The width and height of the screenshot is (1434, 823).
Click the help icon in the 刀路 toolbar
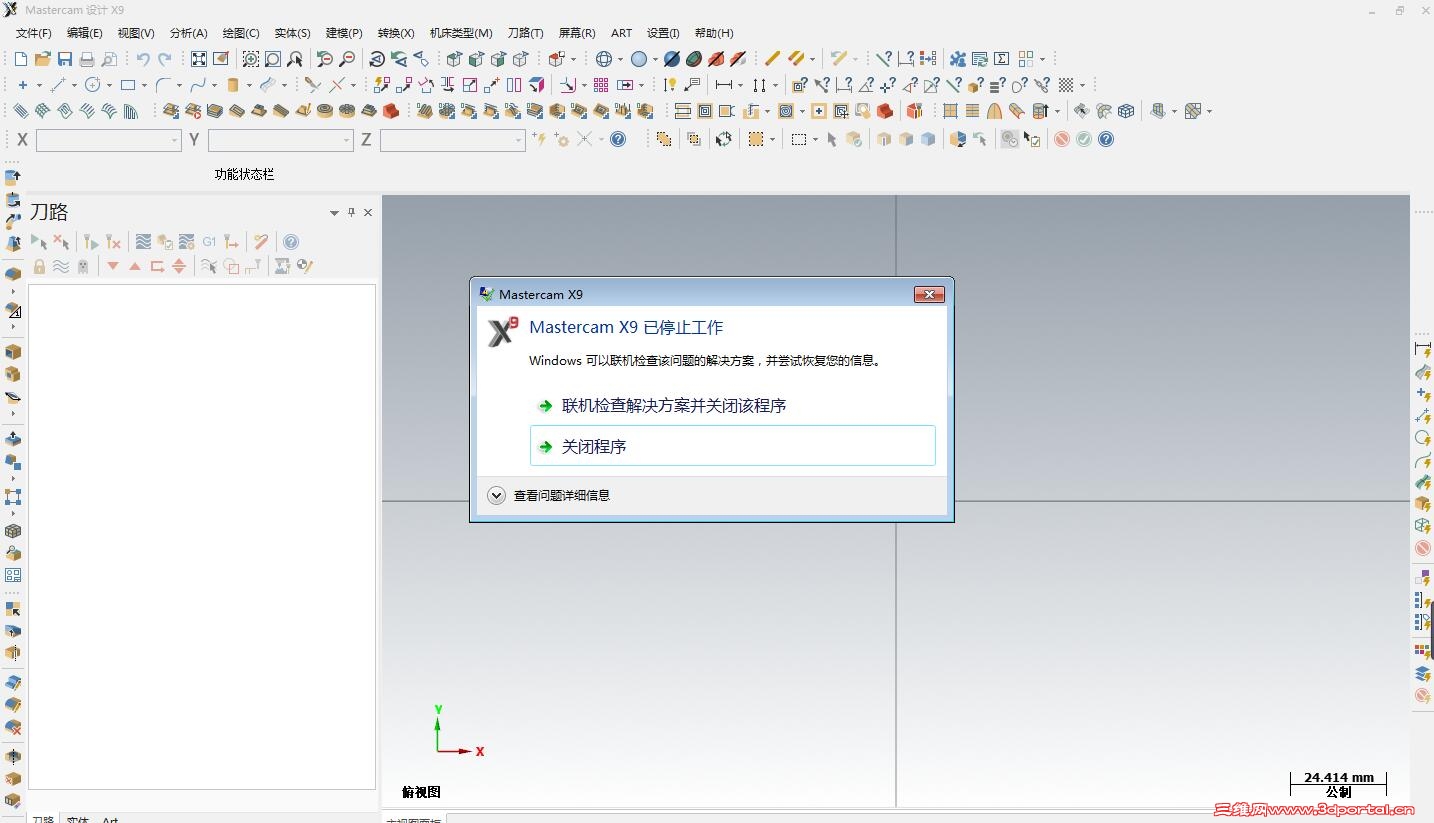coord(291,241)
